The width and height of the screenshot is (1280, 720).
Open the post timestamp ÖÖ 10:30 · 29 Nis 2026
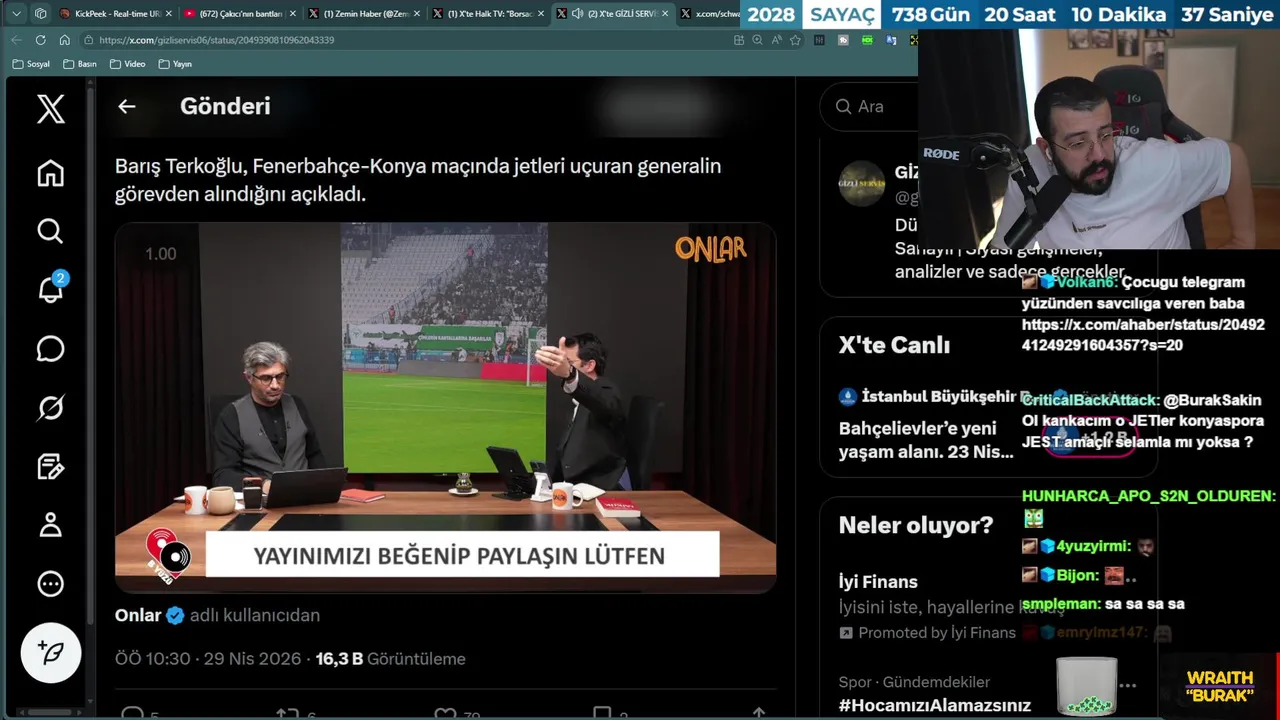pos(208,659)
